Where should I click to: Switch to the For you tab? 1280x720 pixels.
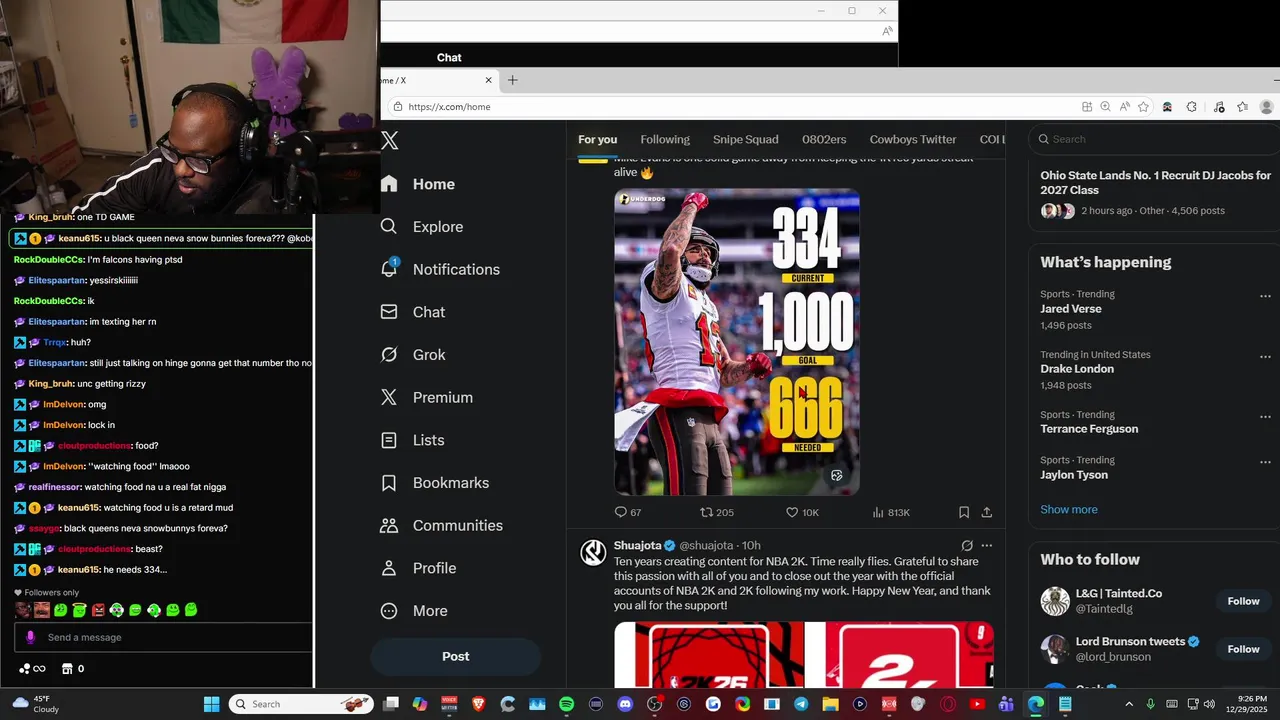point(597,139)
